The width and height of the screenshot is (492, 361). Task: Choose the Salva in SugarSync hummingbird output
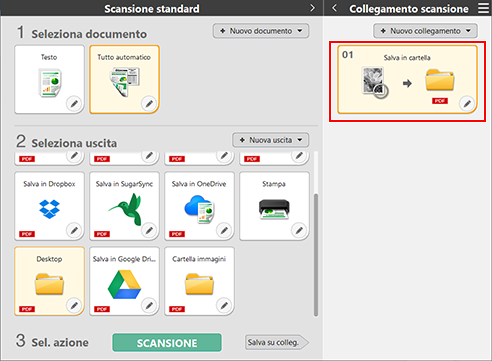pos(124,206)
